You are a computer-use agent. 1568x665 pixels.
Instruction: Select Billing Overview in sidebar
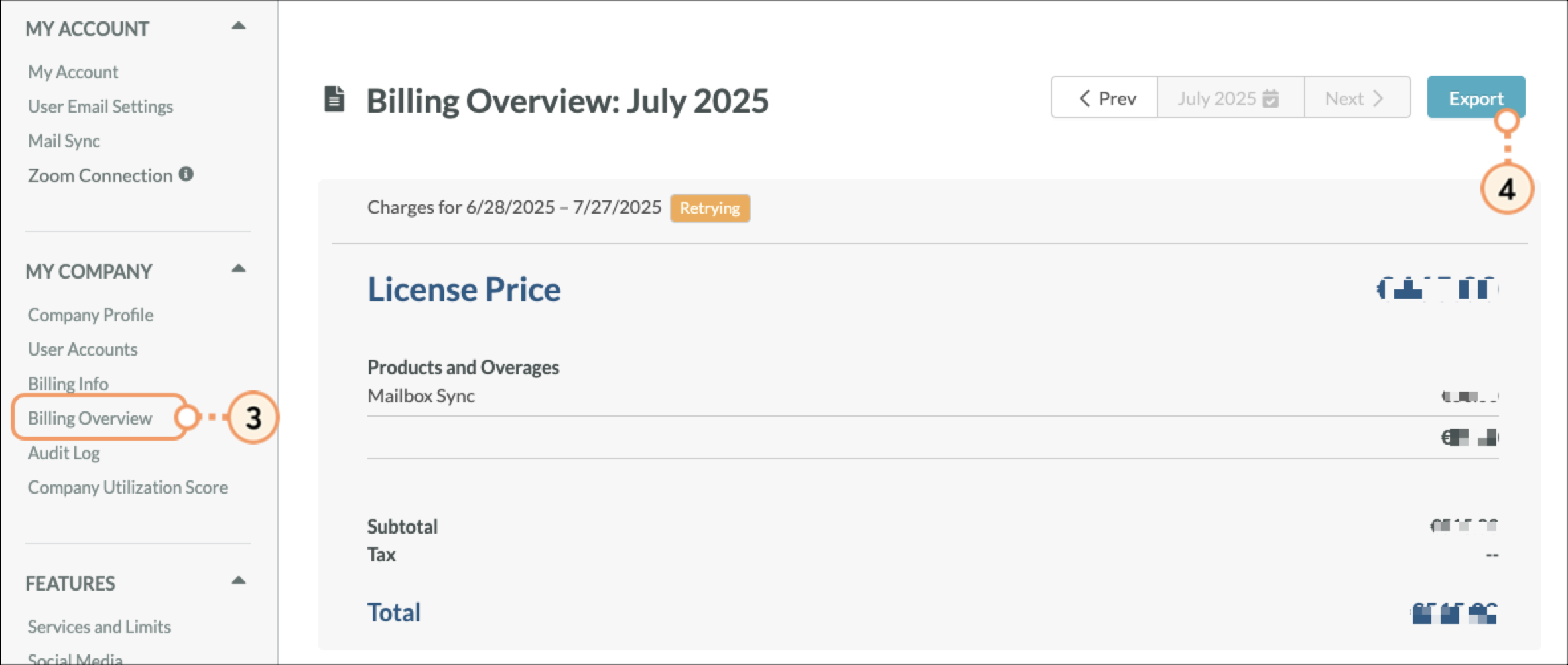coord(90,418)
